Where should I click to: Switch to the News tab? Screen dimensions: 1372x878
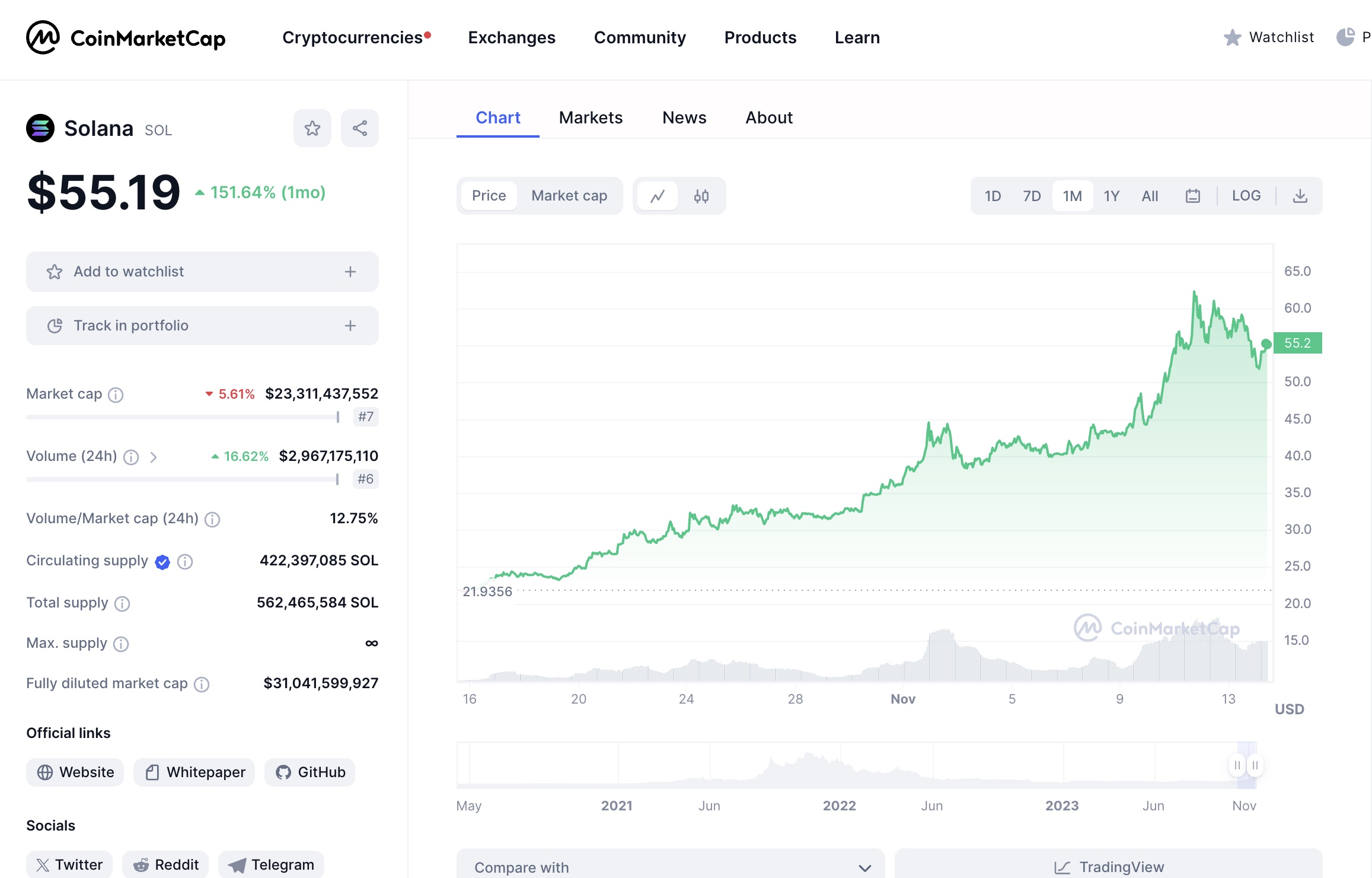click(684, 117)
